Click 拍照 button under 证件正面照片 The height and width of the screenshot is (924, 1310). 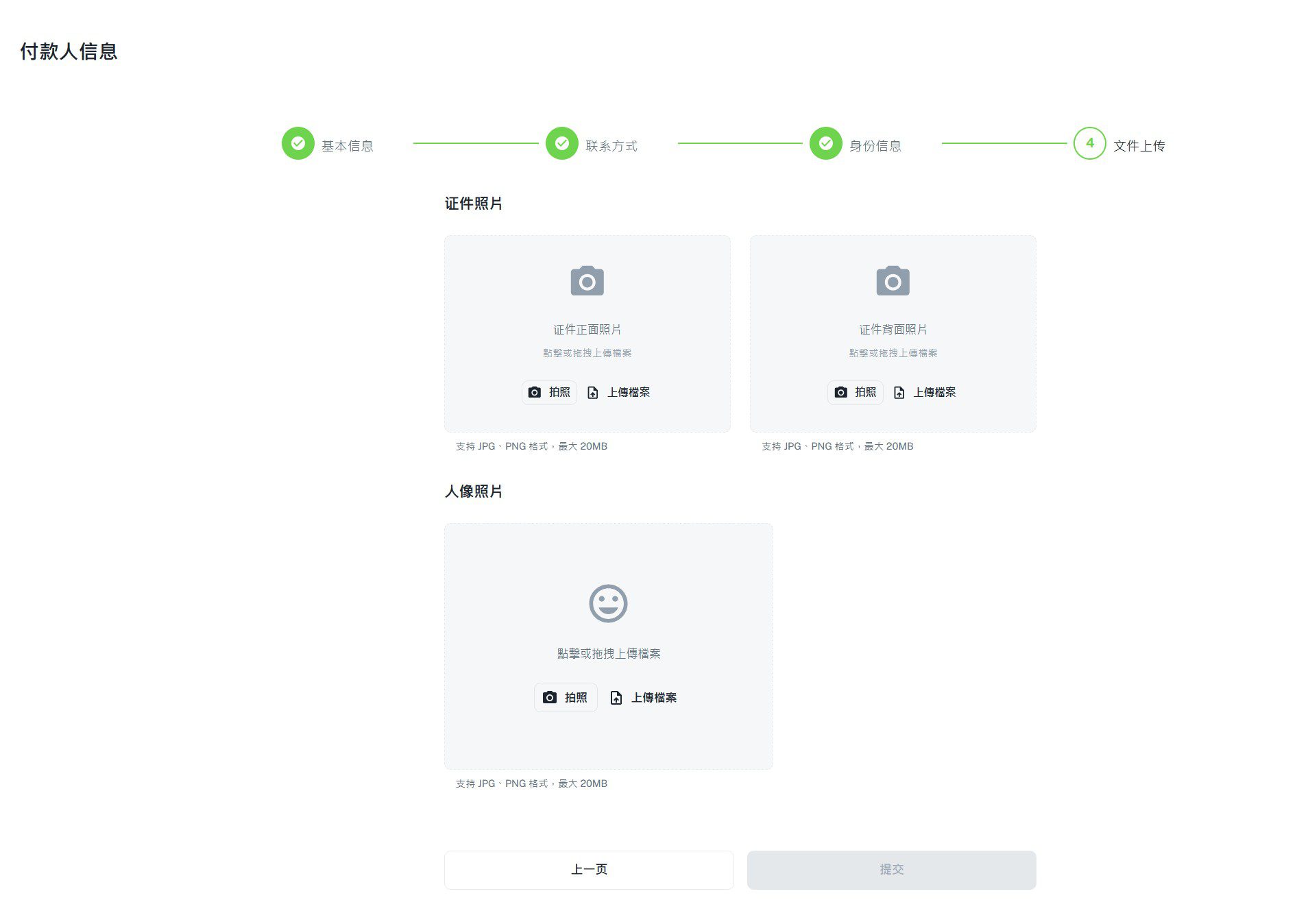(549, 392)
